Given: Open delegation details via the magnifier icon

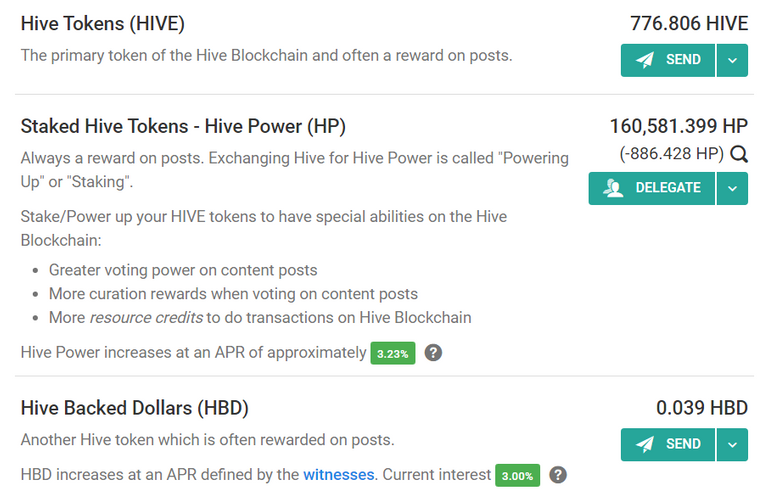Looking at the screenshot, I should click(739, 154).
